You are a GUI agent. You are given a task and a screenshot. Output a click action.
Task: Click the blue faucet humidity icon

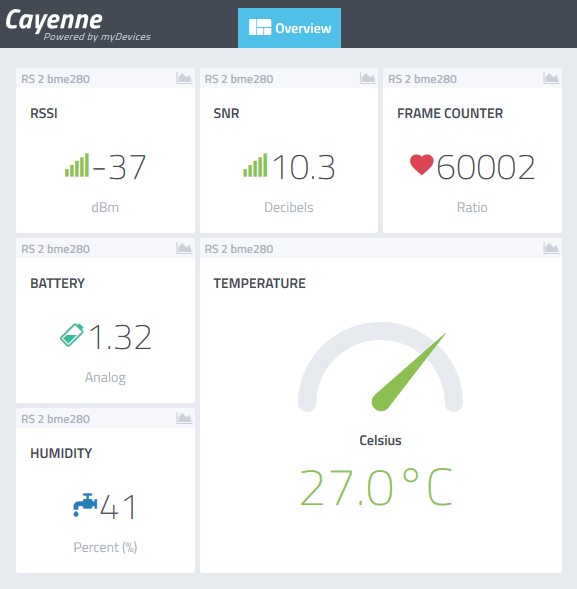point(85,505)
